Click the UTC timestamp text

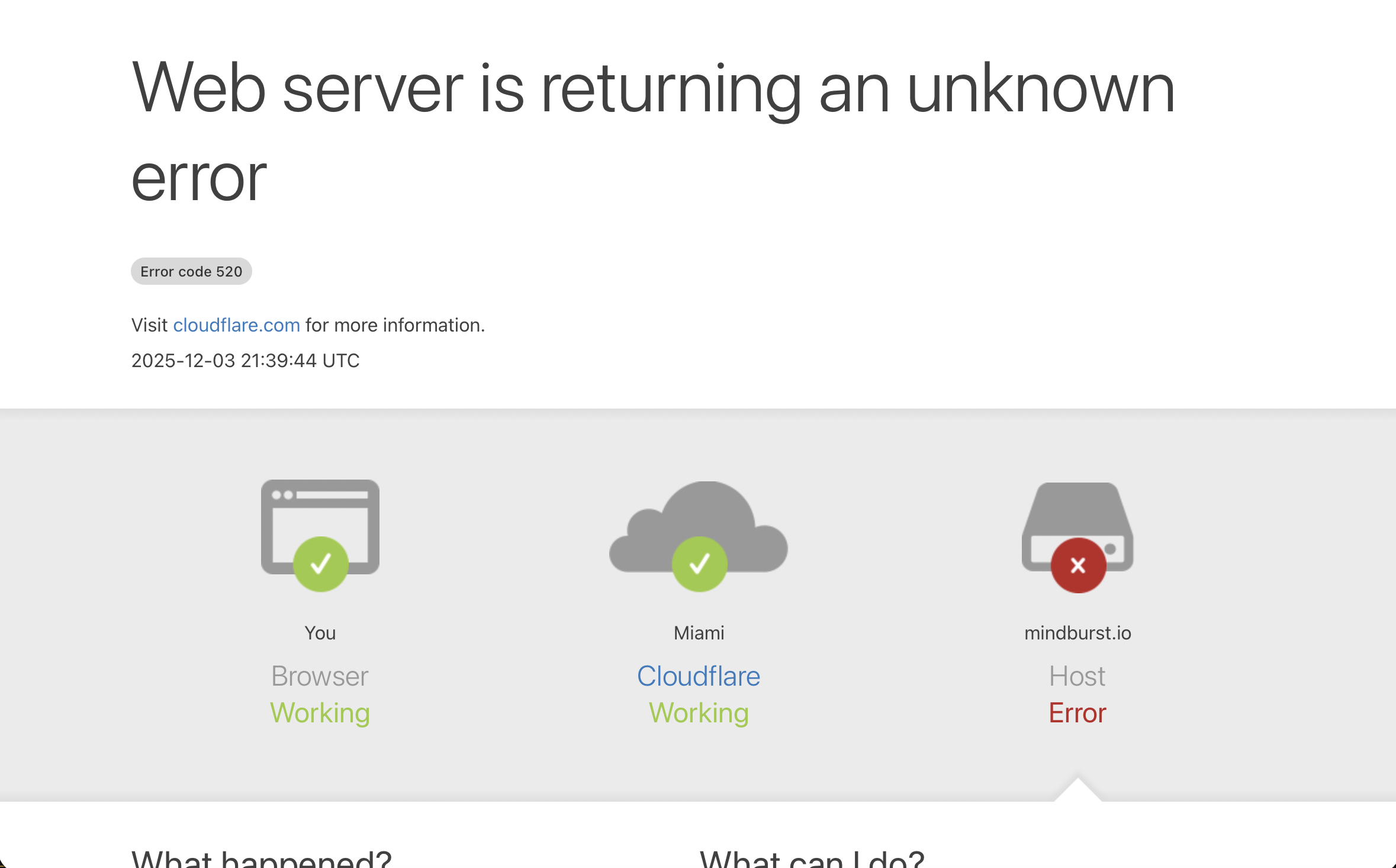click(x=245, y=361)
